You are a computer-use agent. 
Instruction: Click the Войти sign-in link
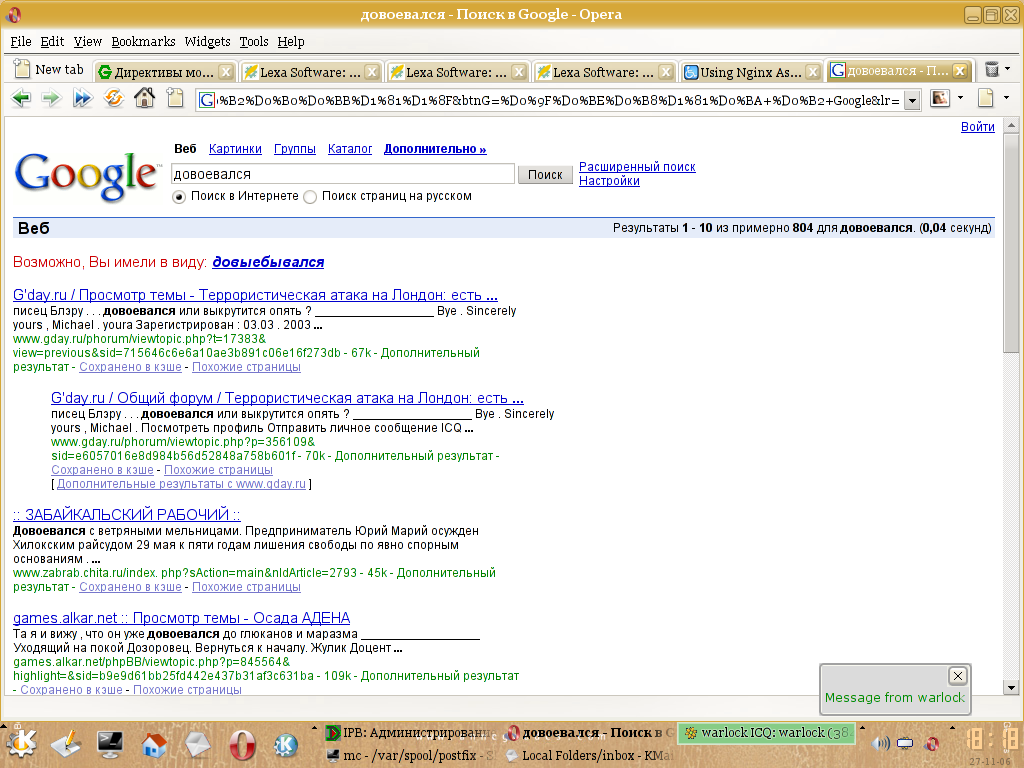(978, 127)
